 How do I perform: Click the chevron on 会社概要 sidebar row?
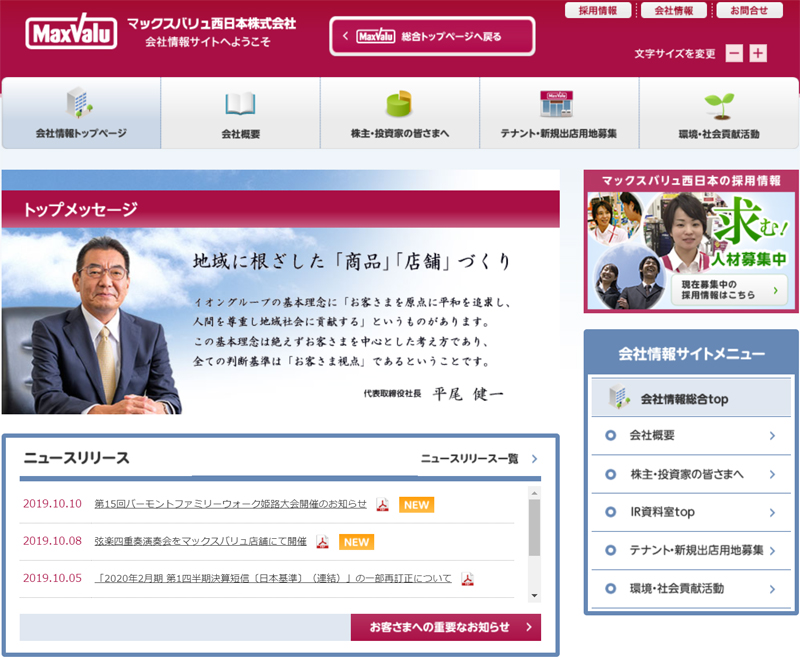click(772, 436)
